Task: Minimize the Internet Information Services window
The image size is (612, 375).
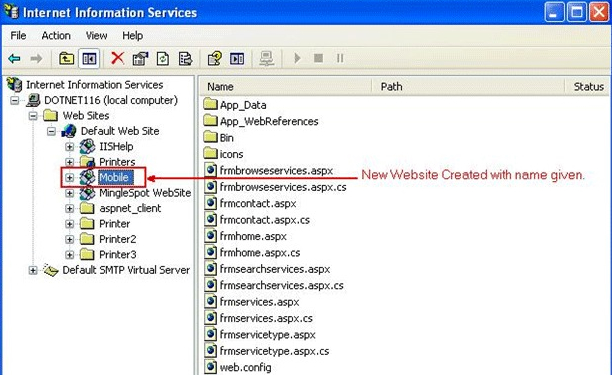Action: click(554, 12)
